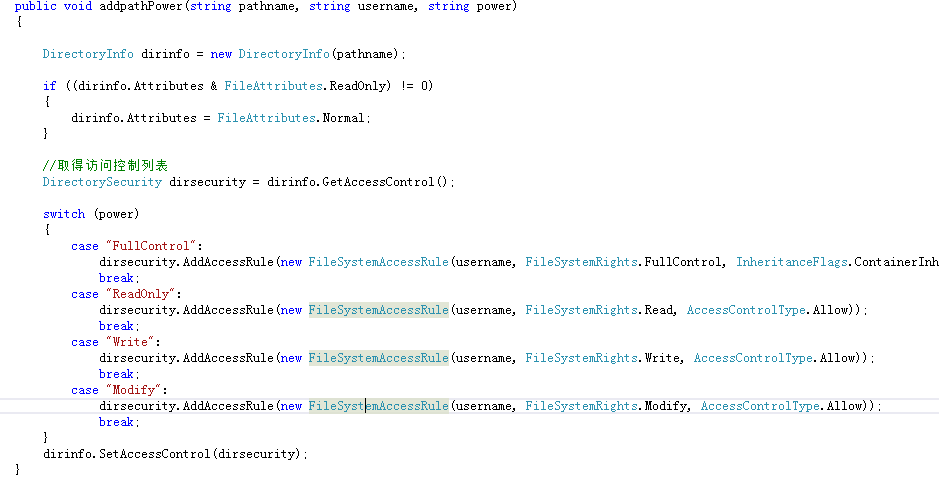Image resolution: width=939 pixels, height=481 pixels.
Task: Click the void return type keyword
Action: 78,7
